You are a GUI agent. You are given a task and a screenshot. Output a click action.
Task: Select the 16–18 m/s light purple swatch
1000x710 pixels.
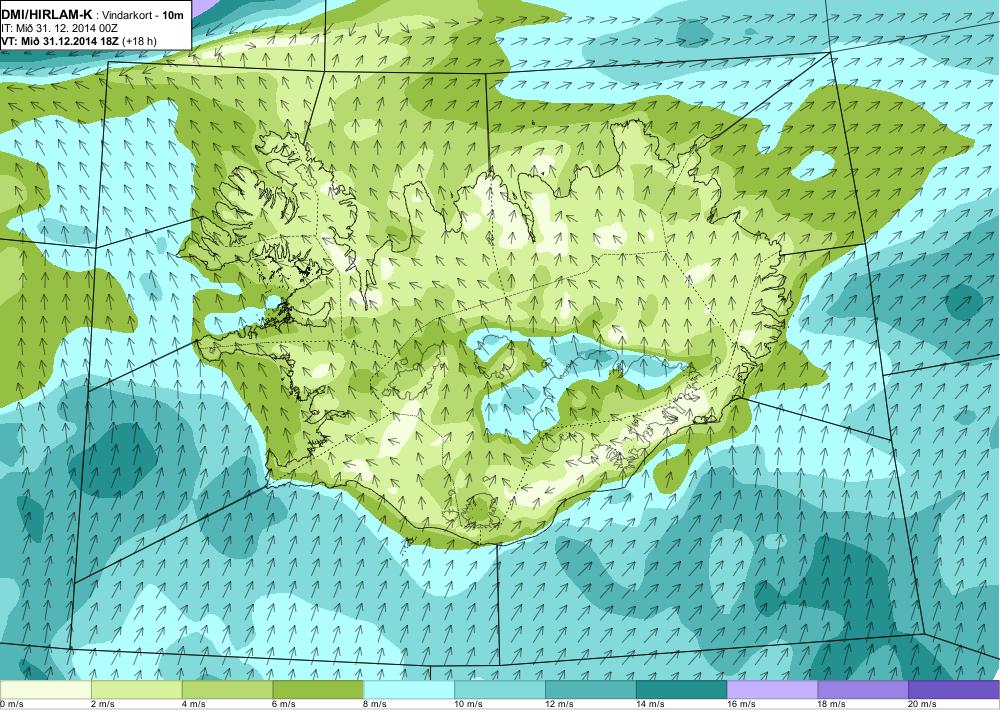point(772,690)
